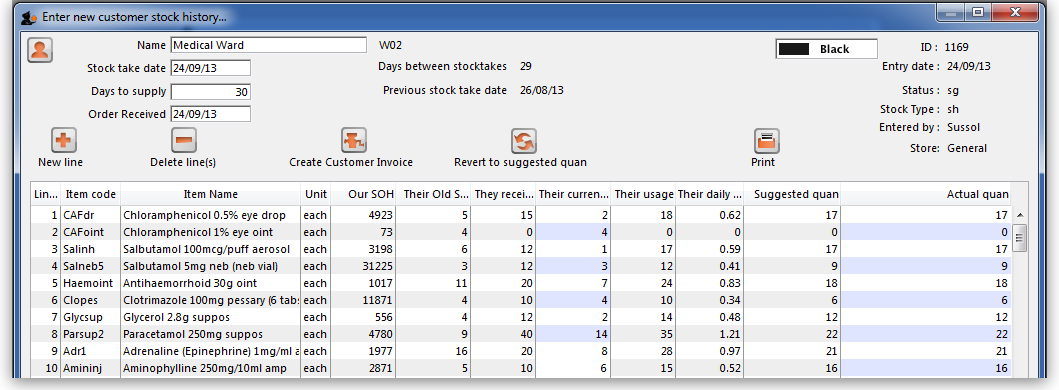This screenshot has width=1059, height=390.
Task: Click Actual quan cell for Parsup2 row
Action: 925,334
